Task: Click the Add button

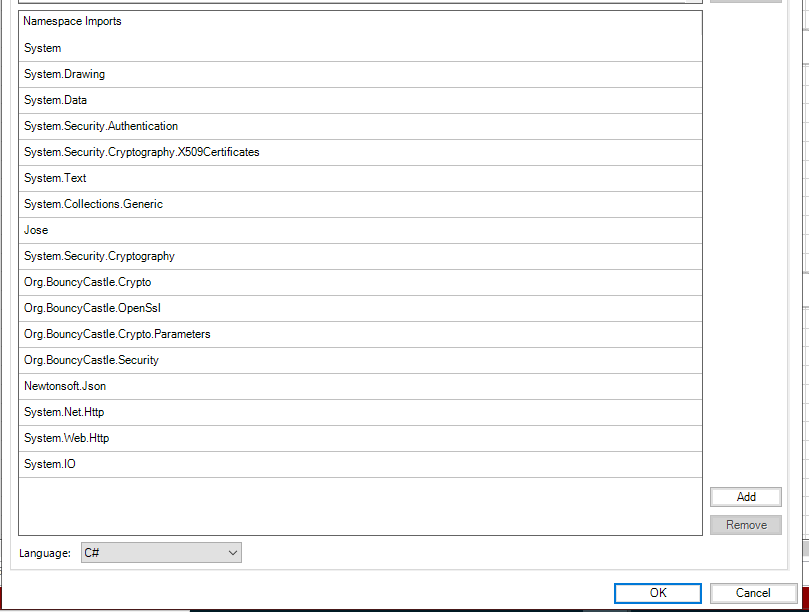Action: tap(745, 497)
